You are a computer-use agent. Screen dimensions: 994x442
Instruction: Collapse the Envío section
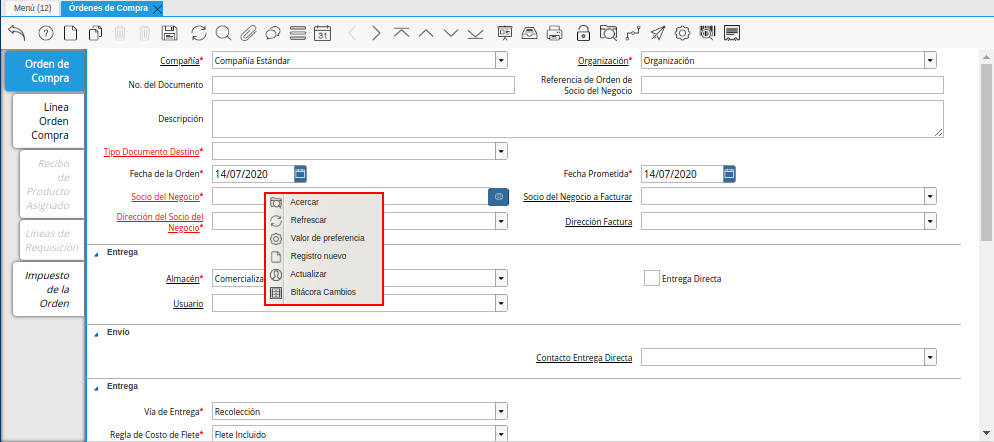pyautogui.click(x=97, y=332)
